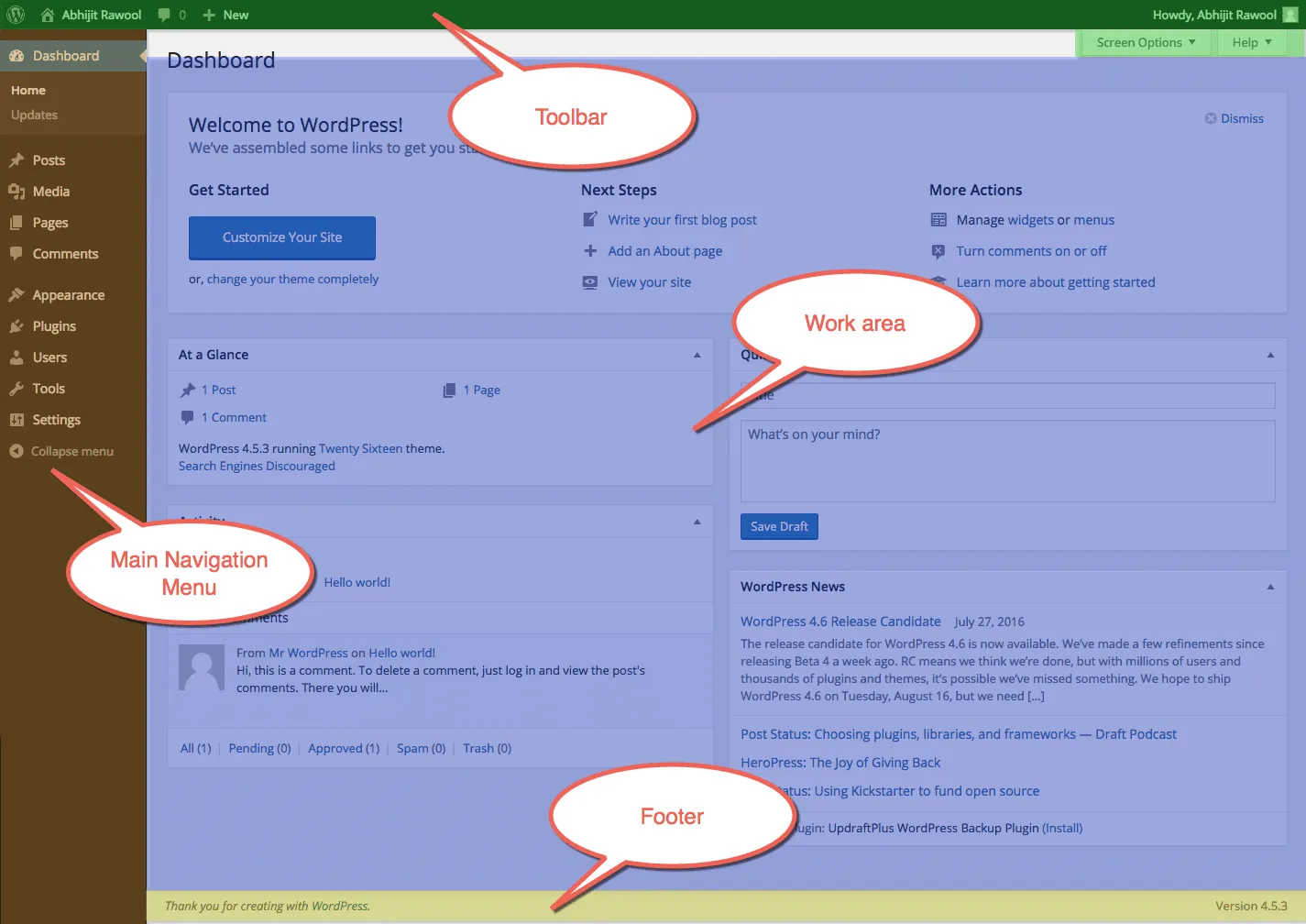Click the Dismiss X circle icon

1211,118
